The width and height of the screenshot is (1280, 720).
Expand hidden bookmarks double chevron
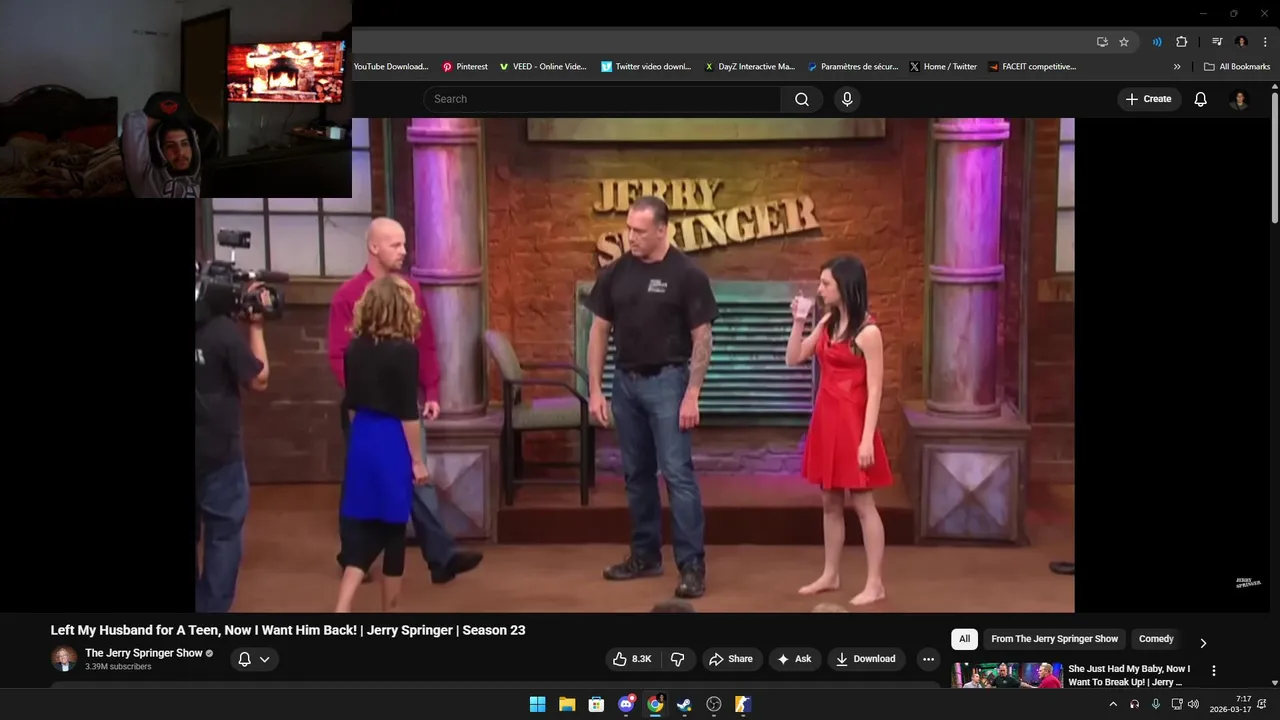1177,67
